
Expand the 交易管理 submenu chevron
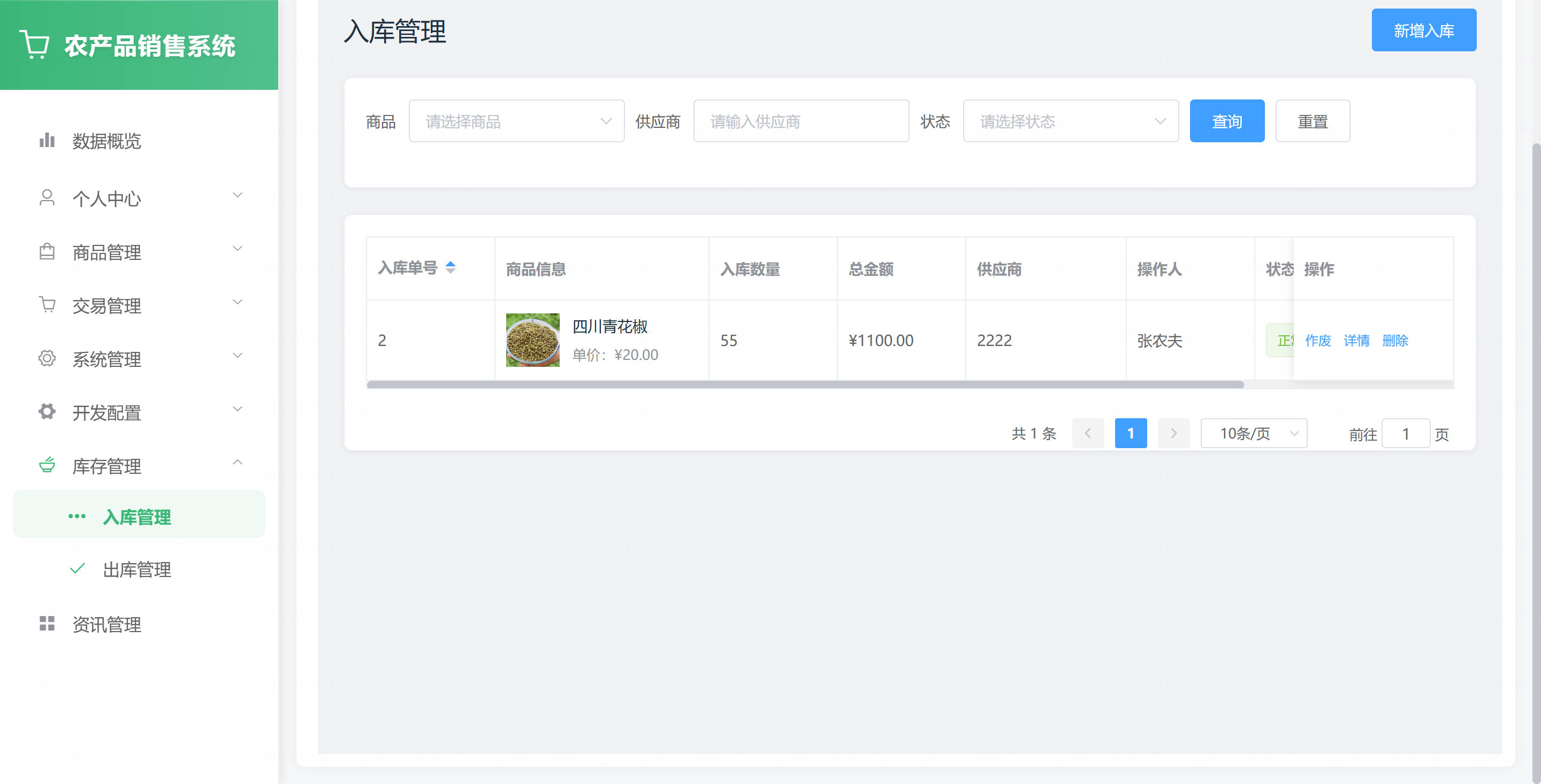click(x=238, y=302)
